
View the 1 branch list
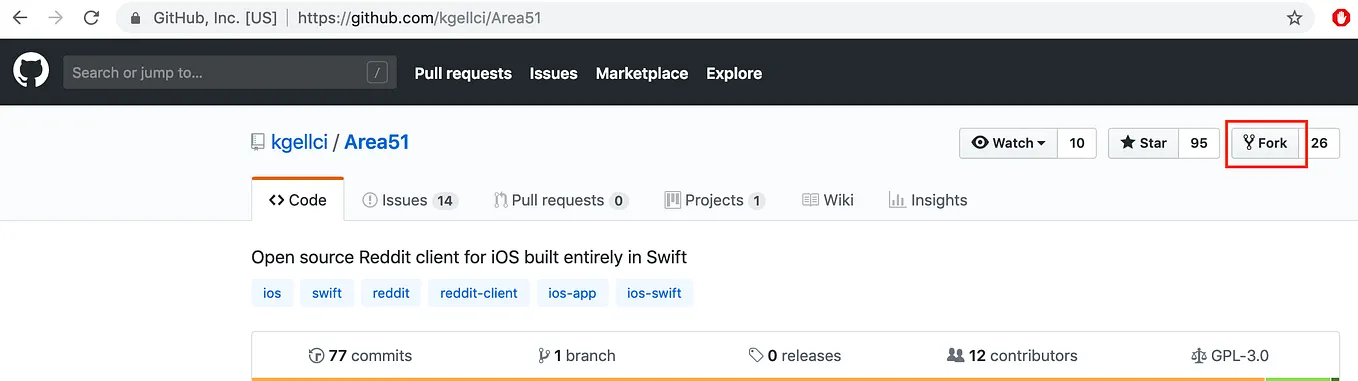(x=576, y=355)
